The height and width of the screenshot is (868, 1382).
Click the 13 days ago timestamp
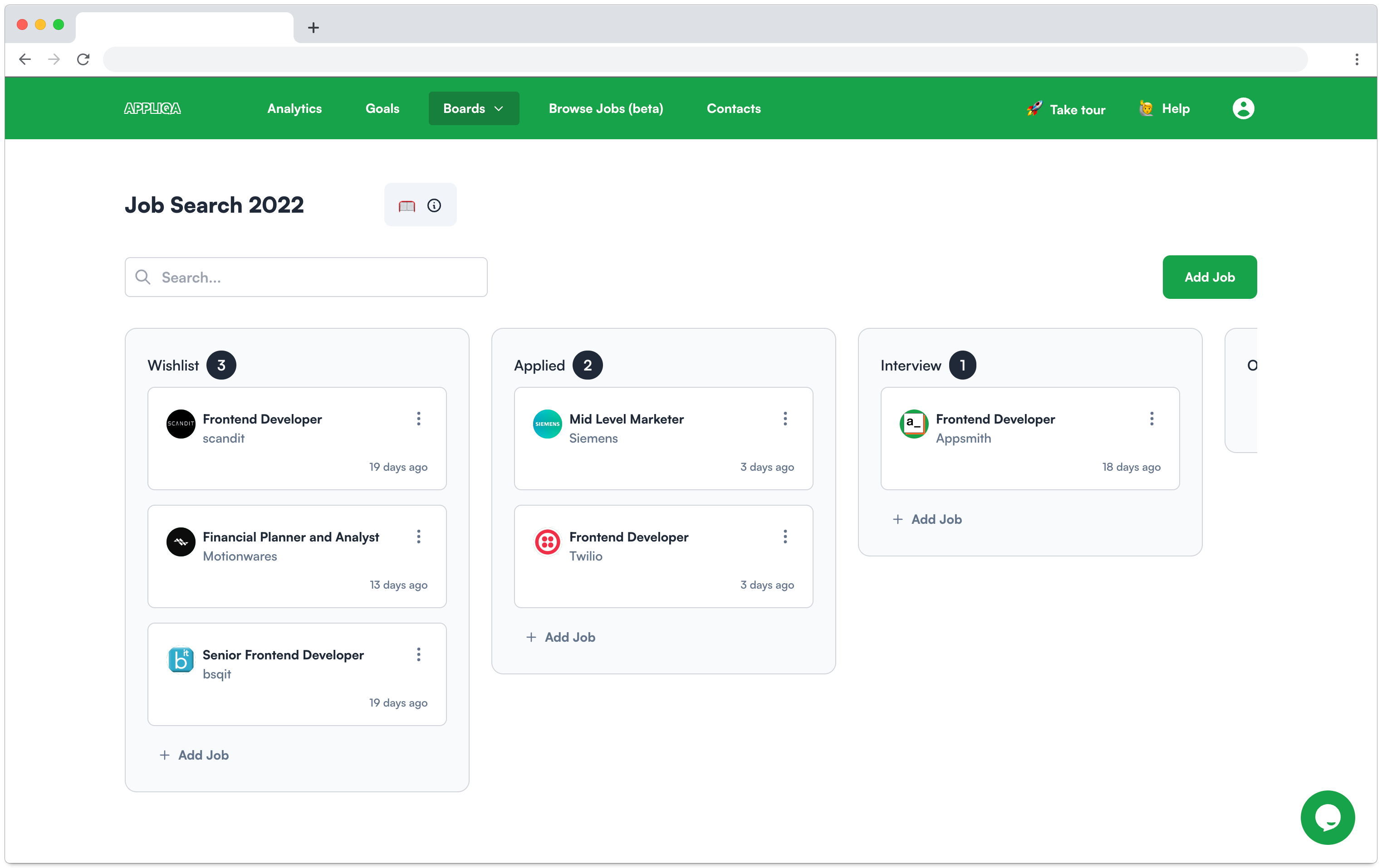pyautogui.click(x=398, y=585)
